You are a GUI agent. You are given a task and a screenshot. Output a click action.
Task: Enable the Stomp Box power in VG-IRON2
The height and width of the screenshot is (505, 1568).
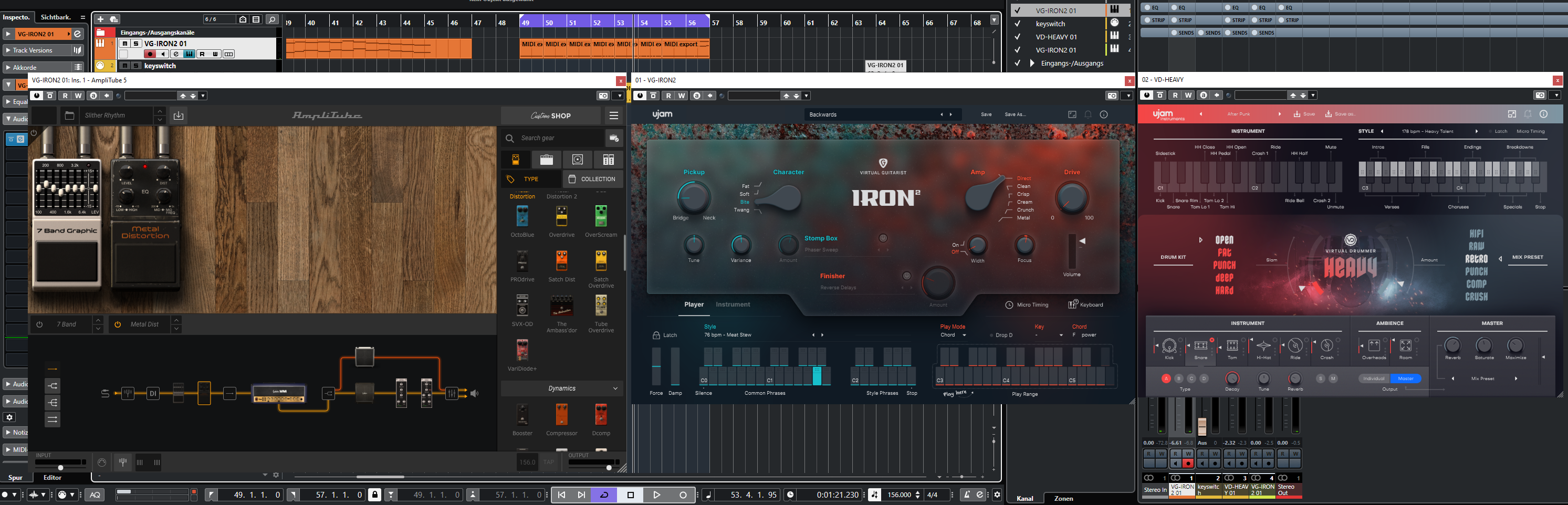click(x=883, y=238)
